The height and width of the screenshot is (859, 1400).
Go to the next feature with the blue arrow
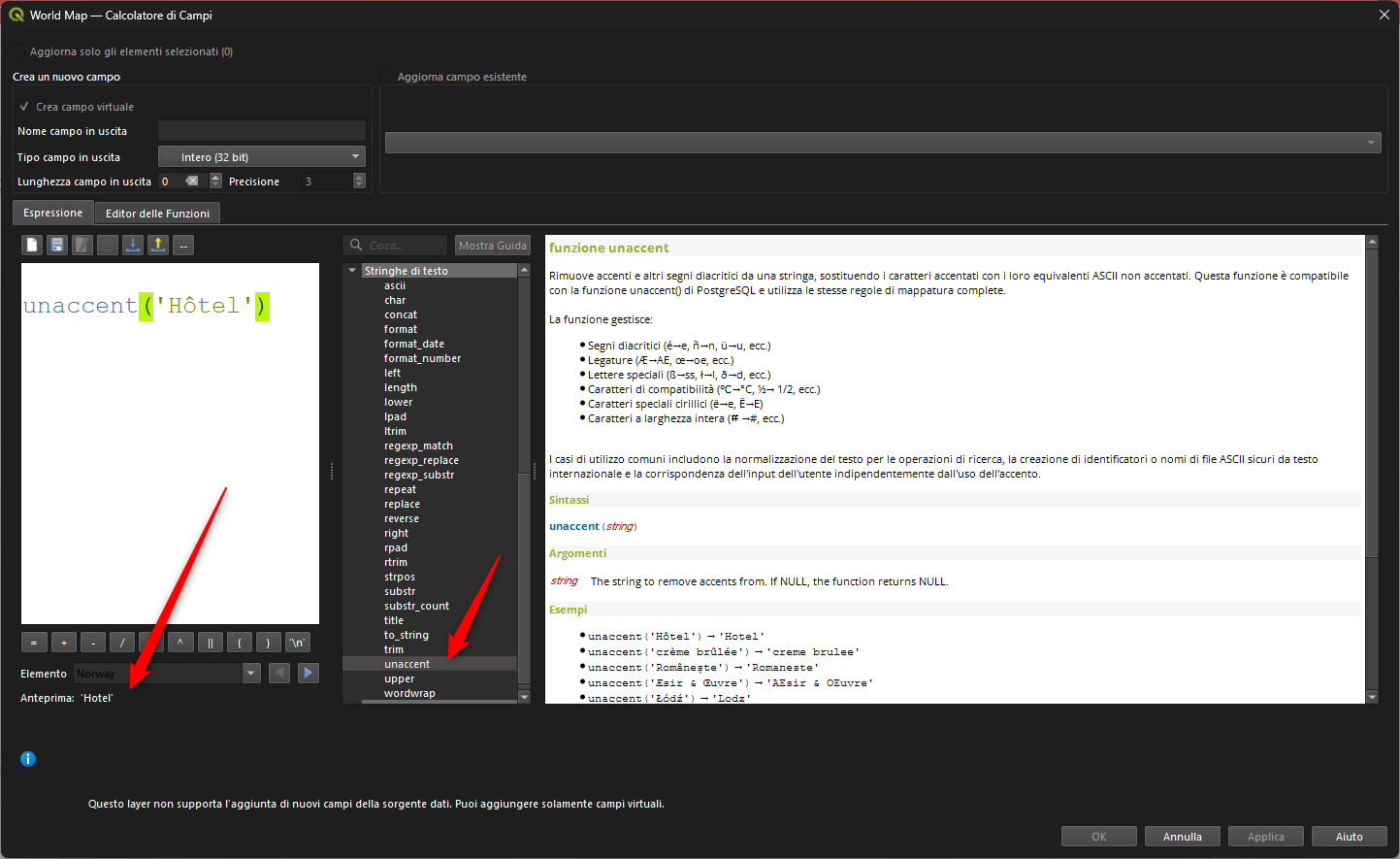coord(309,673)
